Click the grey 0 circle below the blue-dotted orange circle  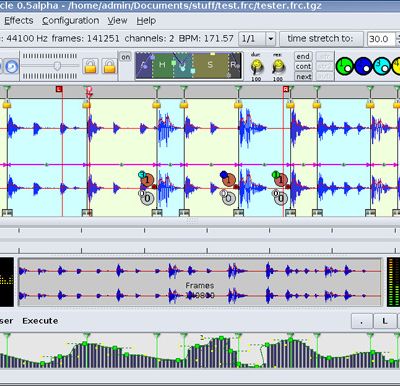(x=229, y=199)
